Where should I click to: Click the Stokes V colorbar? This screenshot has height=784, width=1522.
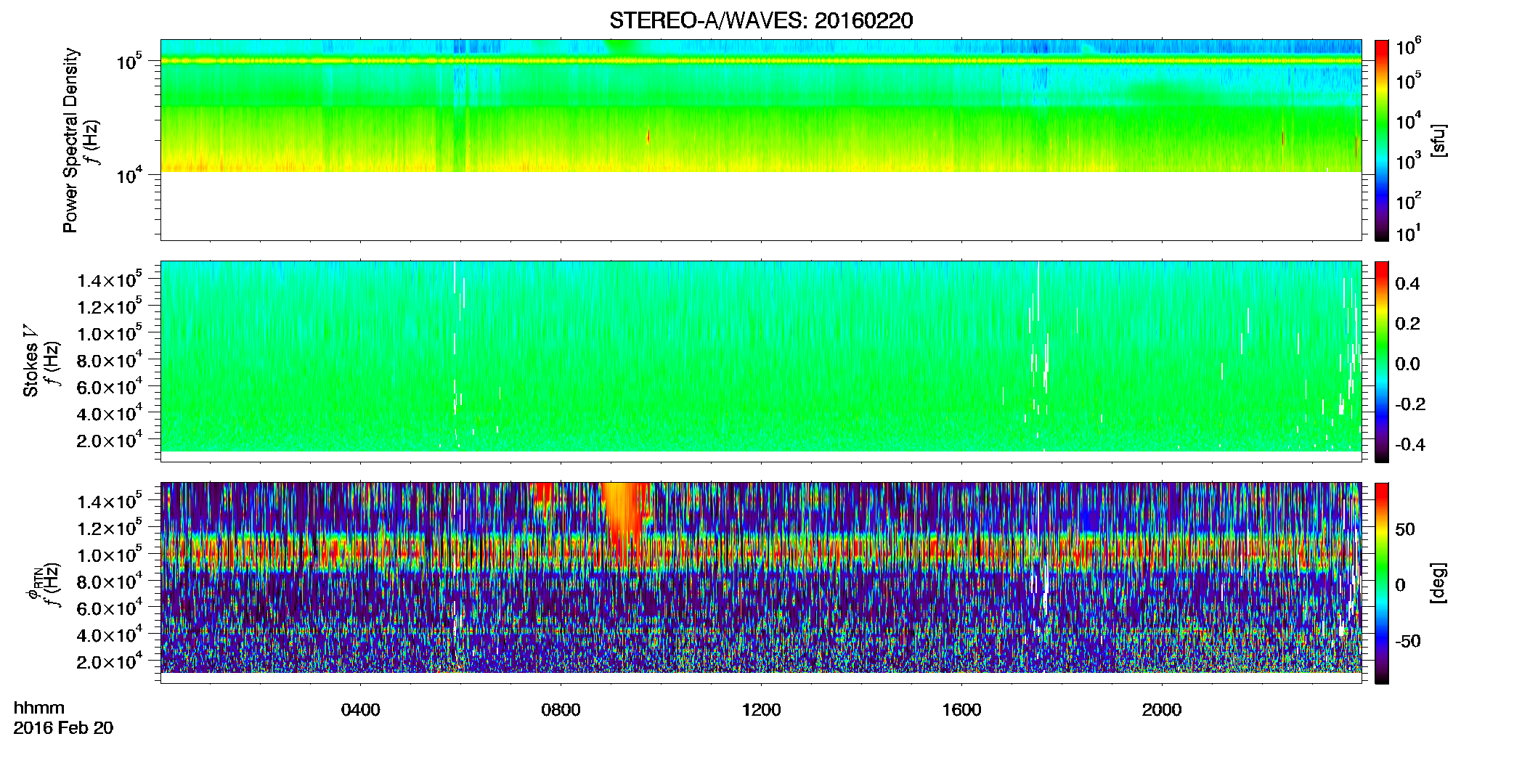point(1382,362)
